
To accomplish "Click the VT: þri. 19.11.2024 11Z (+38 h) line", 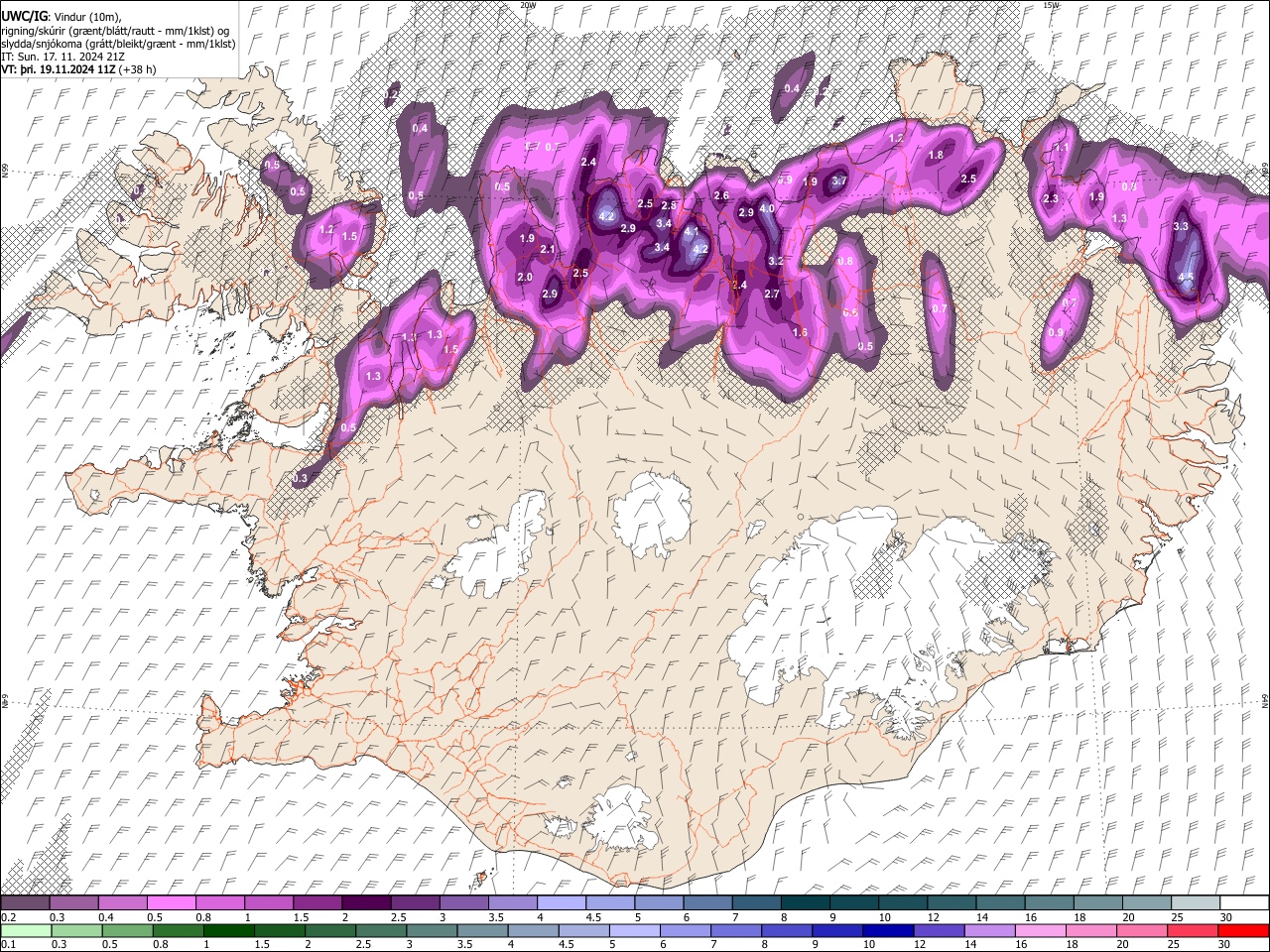I will point(78,69).
